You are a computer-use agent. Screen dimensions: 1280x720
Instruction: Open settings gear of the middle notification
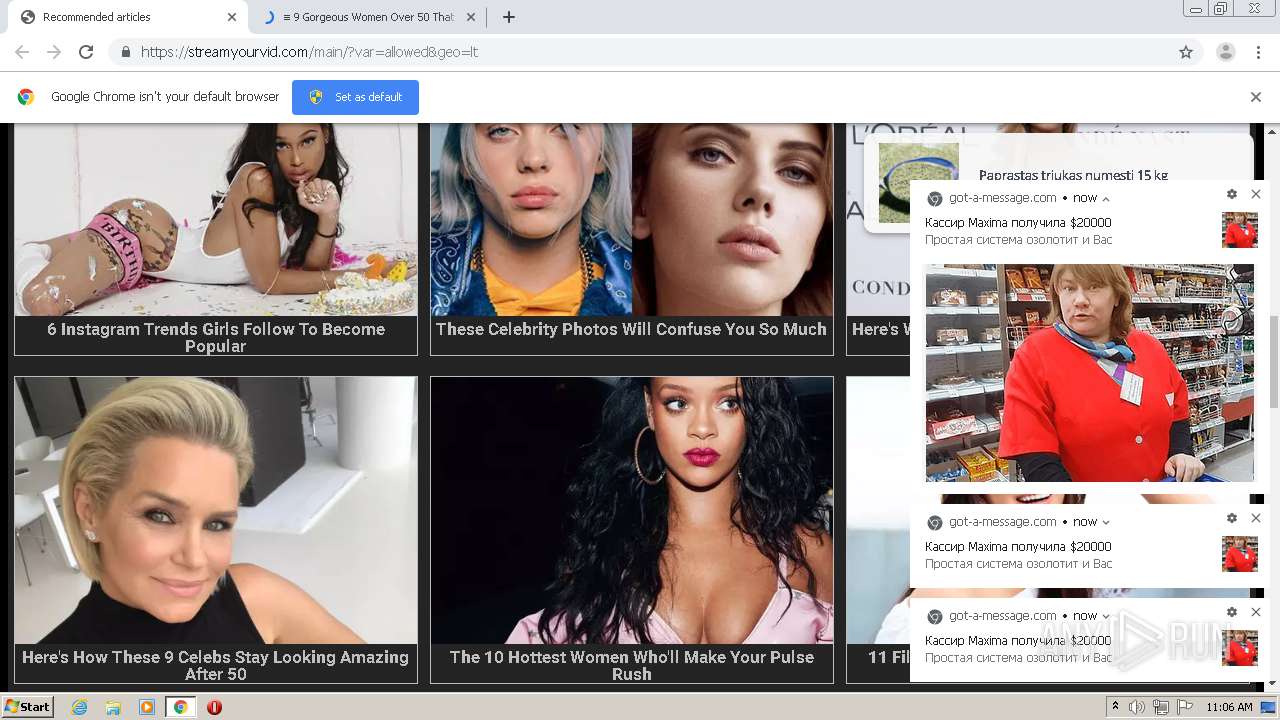pyautogui.click(x=1231, y=518)
